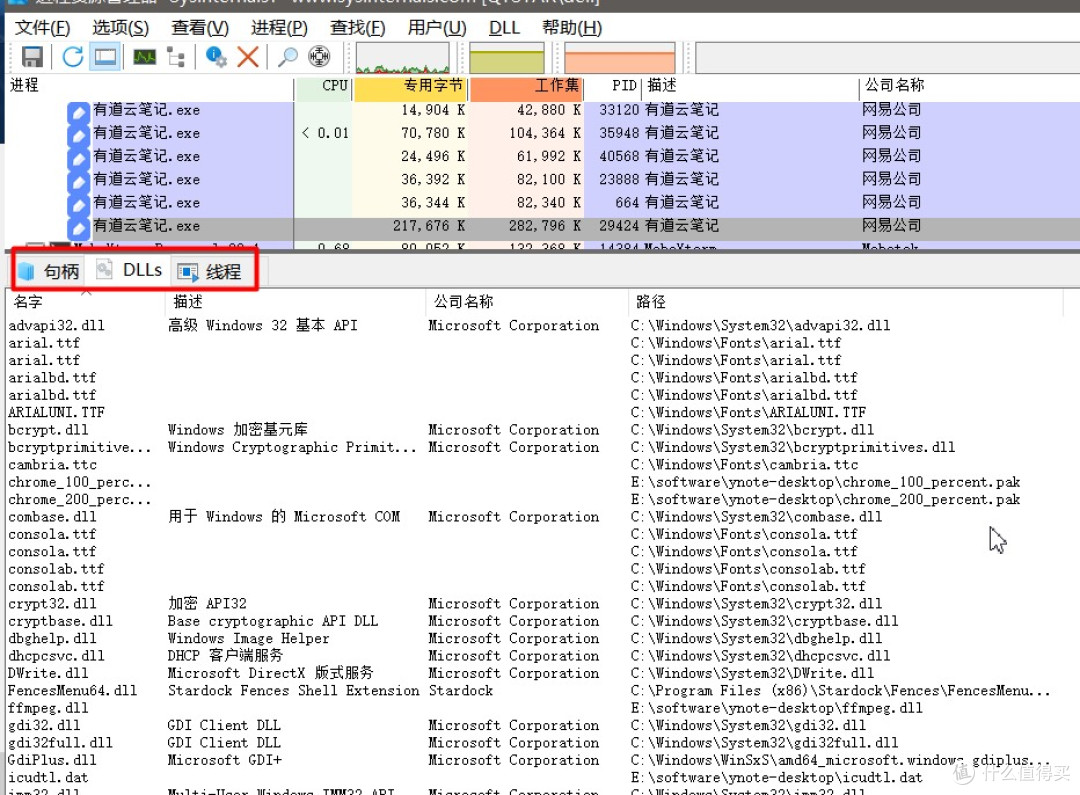Open the DLL menu
Viewport: 1080px width, 795px height.
click(504, 28)
